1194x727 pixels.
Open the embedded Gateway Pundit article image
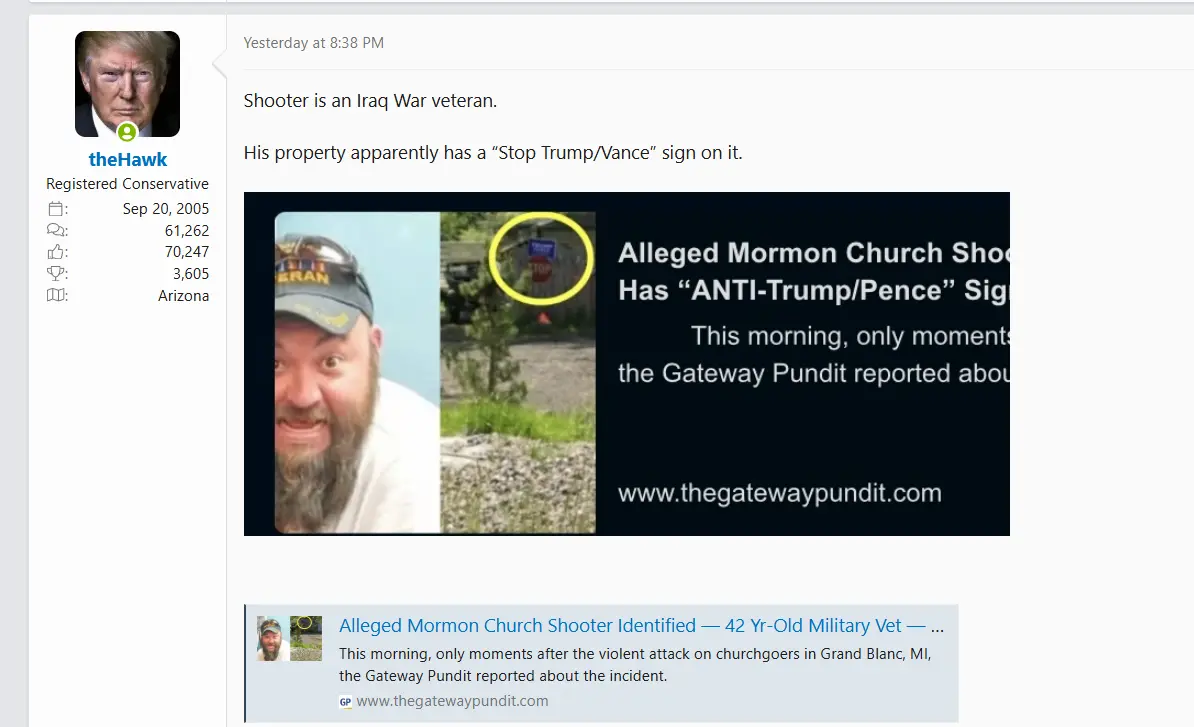coord(627,364)
